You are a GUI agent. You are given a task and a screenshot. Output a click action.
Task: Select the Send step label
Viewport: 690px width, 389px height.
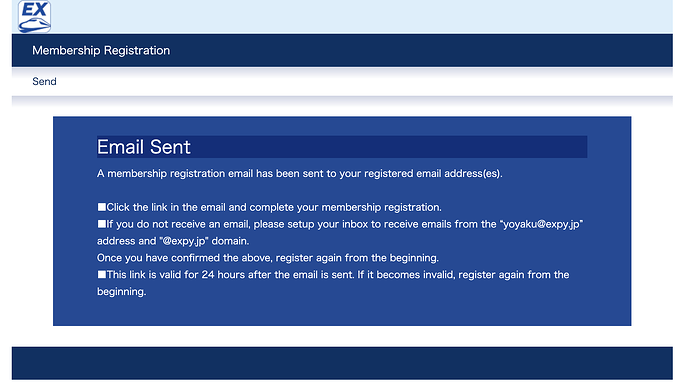[44, 81]
